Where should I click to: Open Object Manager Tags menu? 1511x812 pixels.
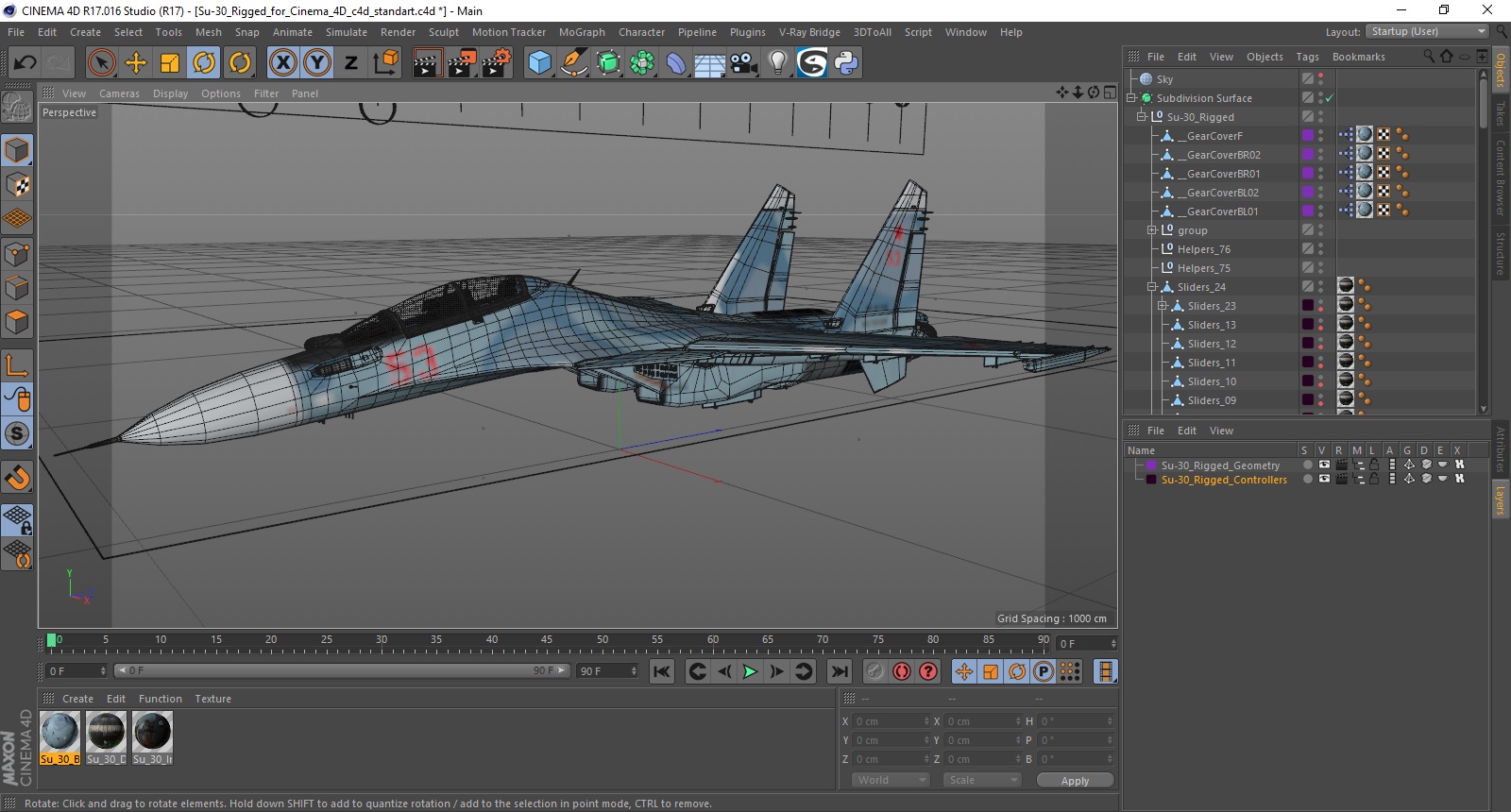coord(1307,57)
